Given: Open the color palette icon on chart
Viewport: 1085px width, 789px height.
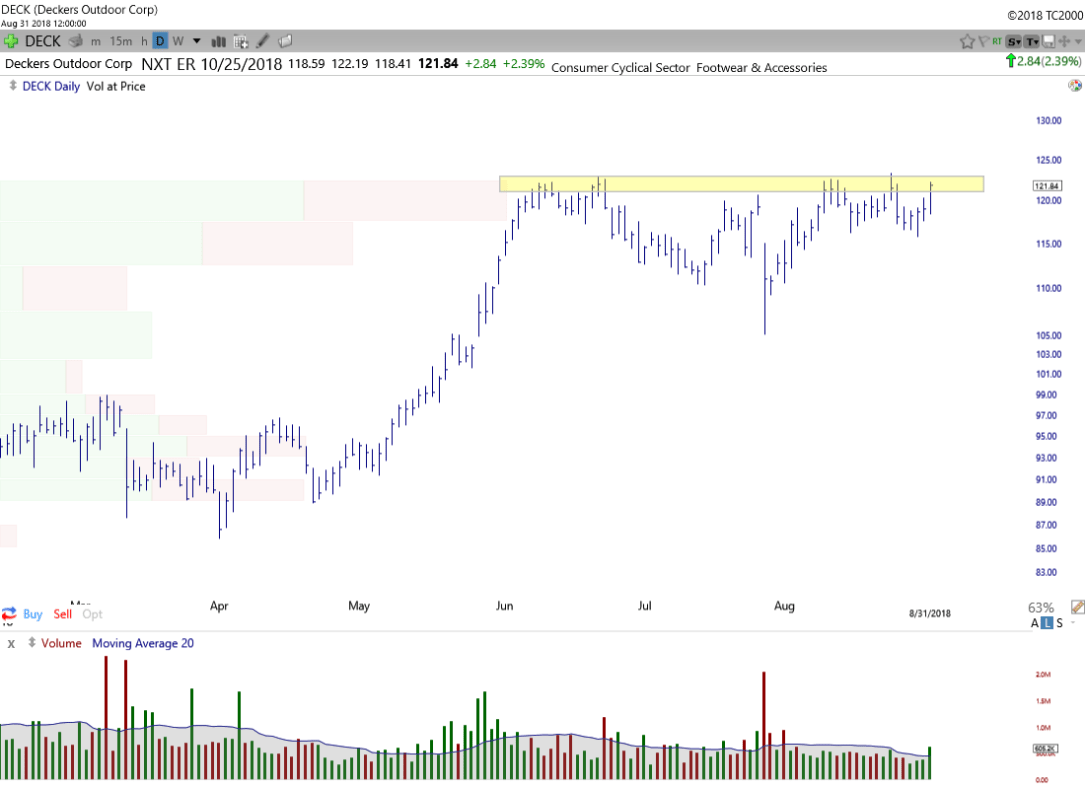Looking at the screenshot, I should coord(1073,87).
